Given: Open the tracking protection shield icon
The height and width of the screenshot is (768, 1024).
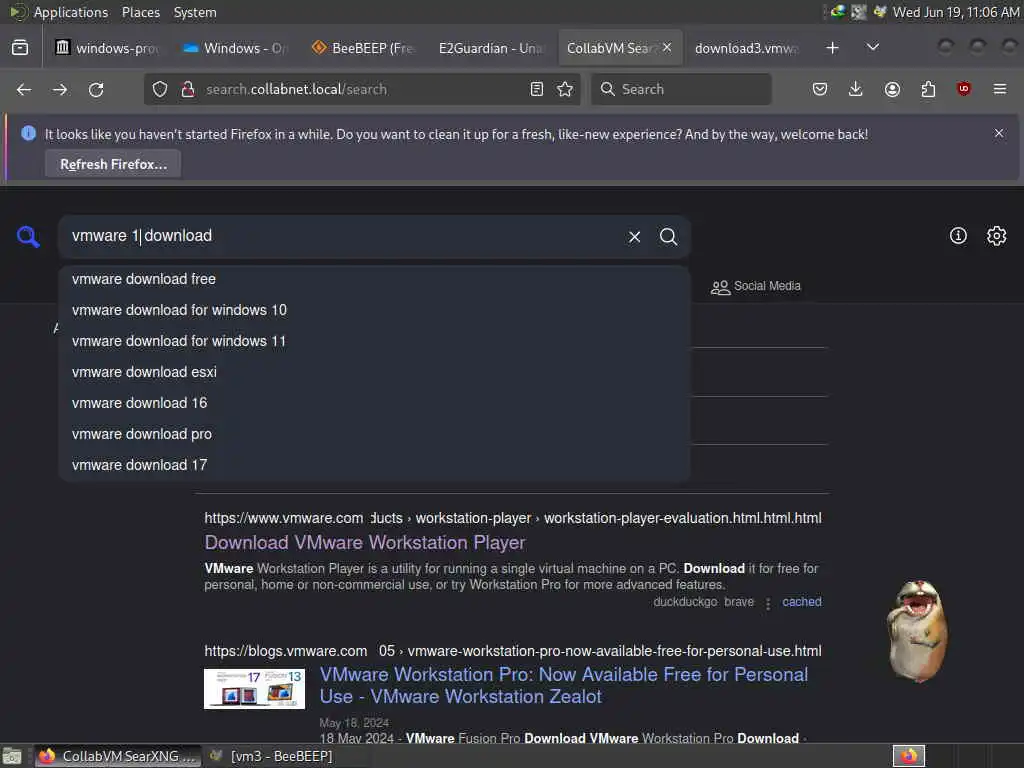Looking at the screenshot, I should click(160, 89).
